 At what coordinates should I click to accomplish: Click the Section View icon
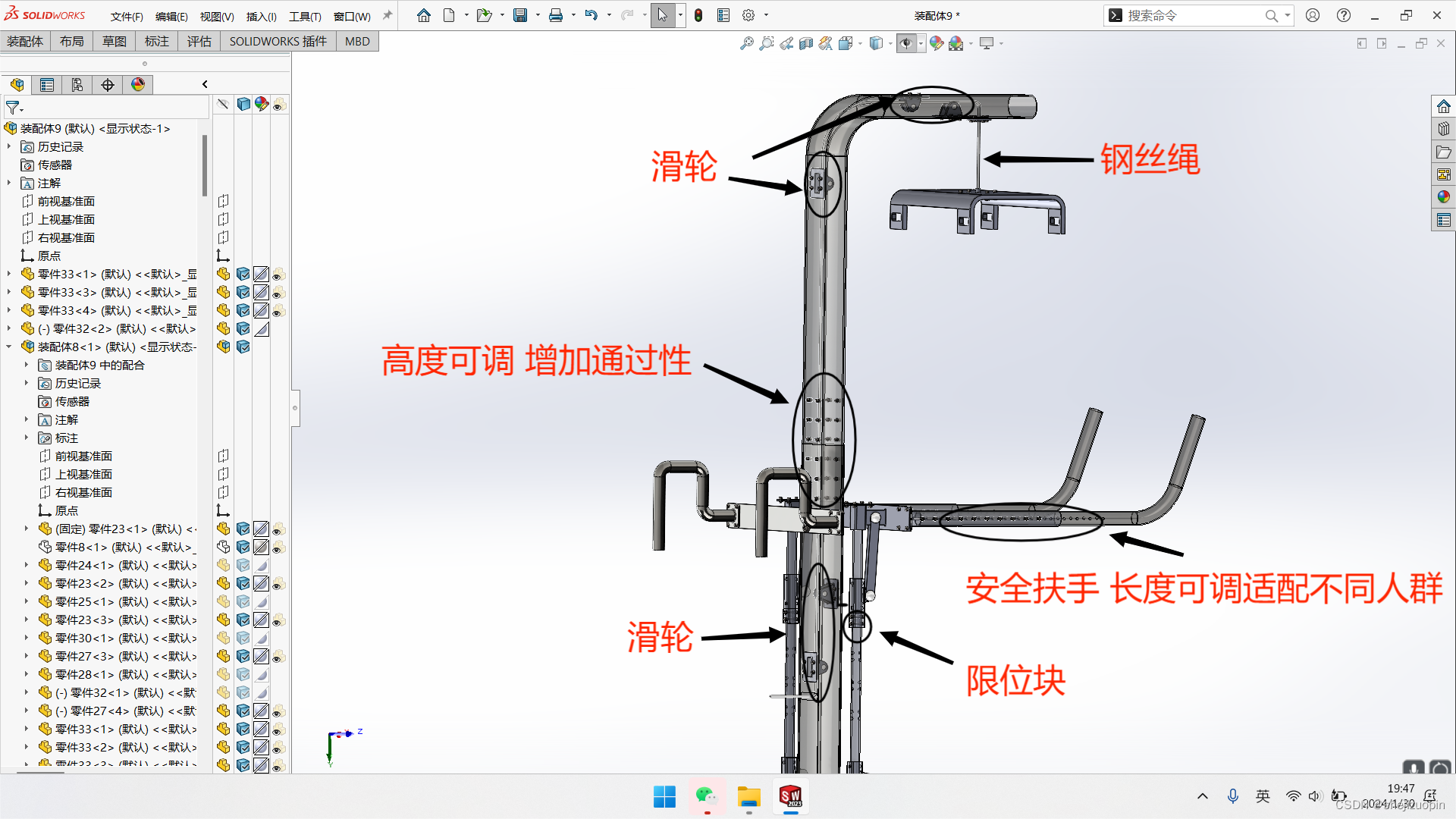(x=806, y=44)
